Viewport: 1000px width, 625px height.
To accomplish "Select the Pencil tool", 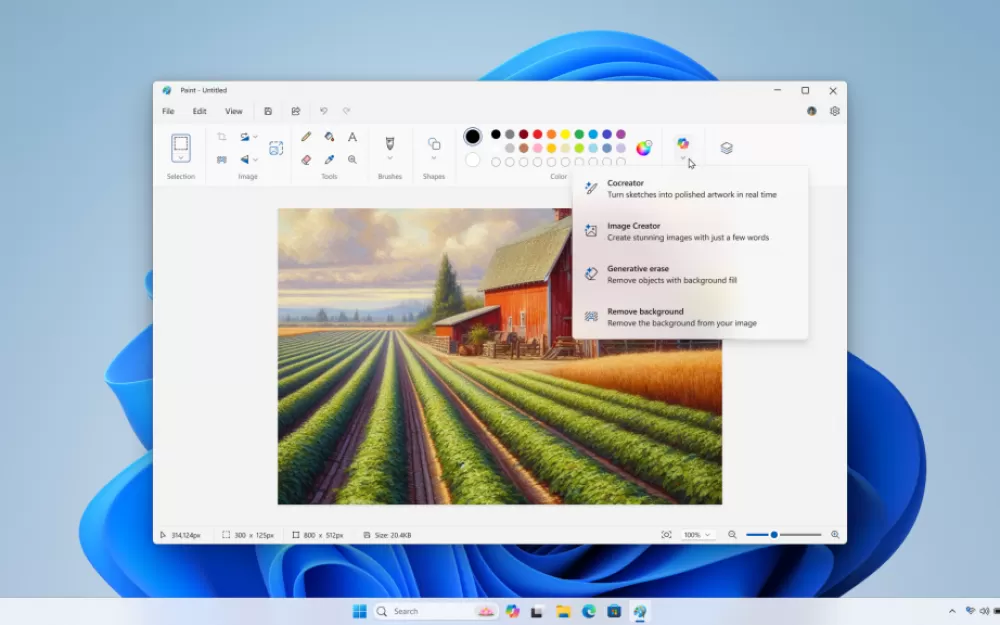I will tap(306, 136).
